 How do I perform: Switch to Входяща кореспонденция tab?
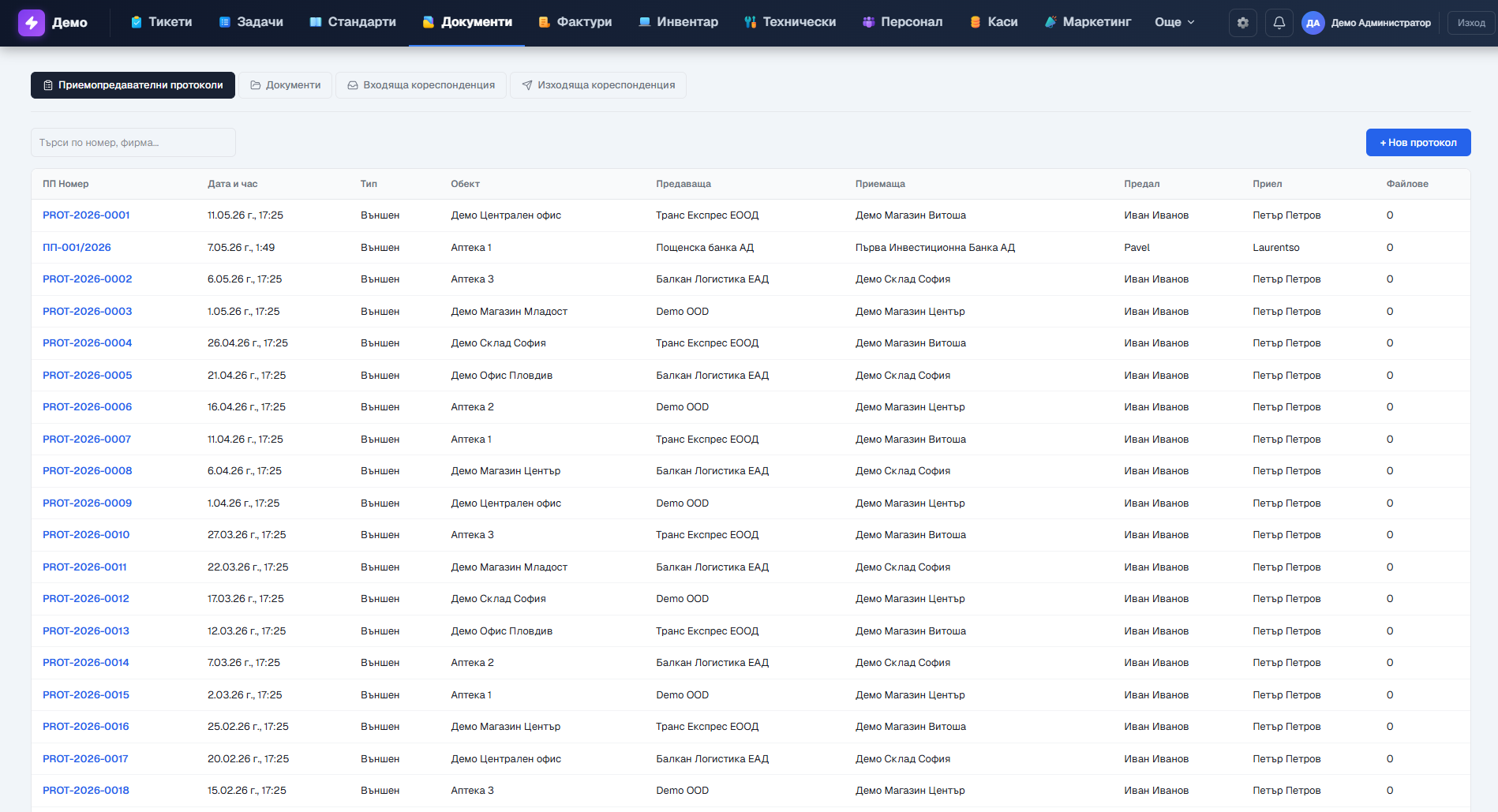tap(421, 85)
